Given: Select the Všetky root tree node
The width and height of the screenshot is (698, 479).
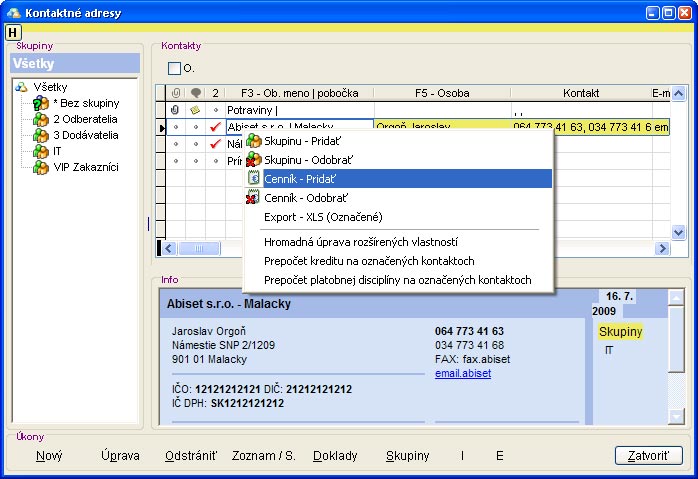Looking at the screenshot, I should [50, 87].
